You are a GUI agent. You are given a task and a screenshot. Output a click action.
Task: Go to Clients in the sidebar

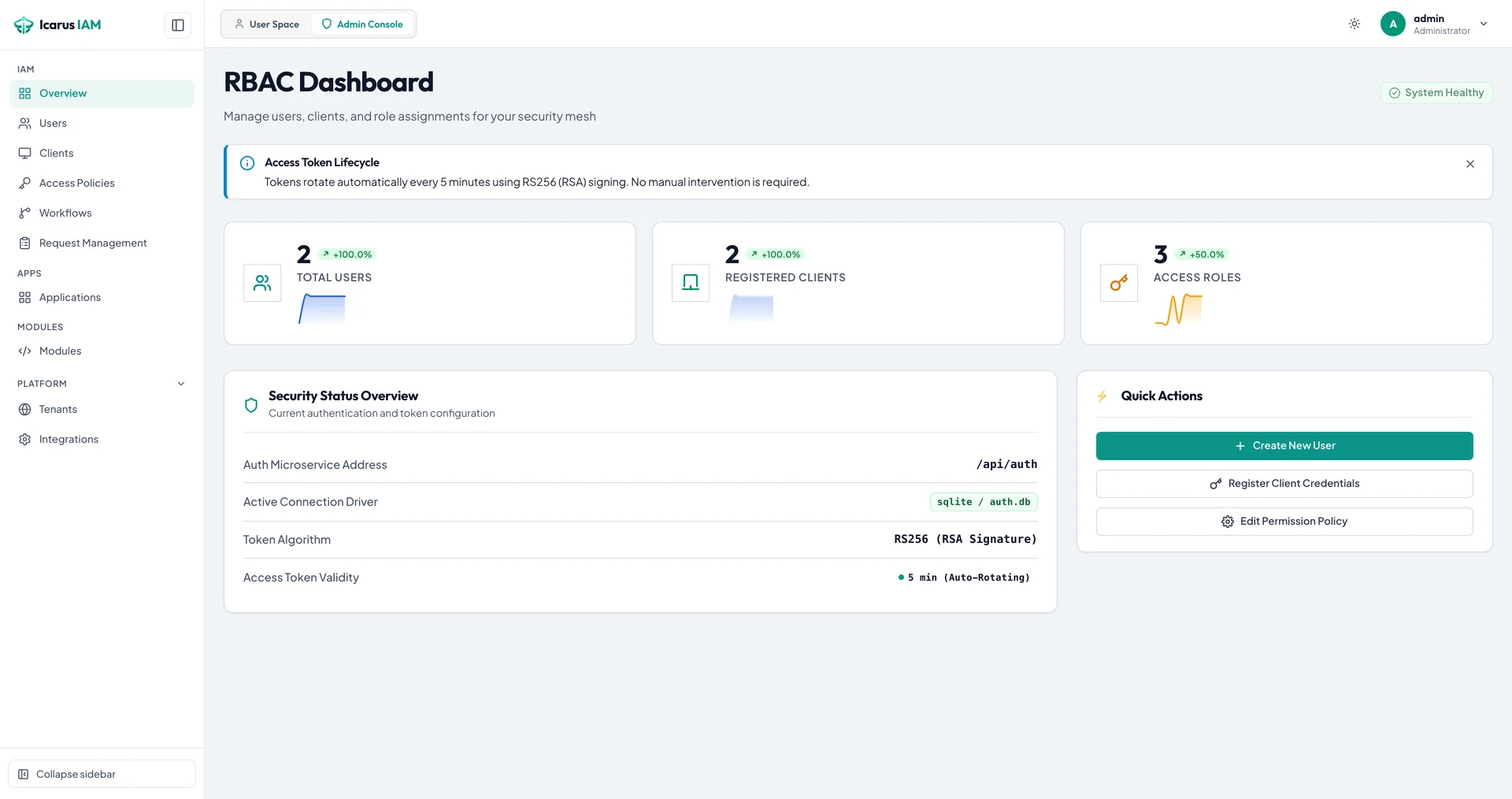pyautogui.click(x=102, y=153)
